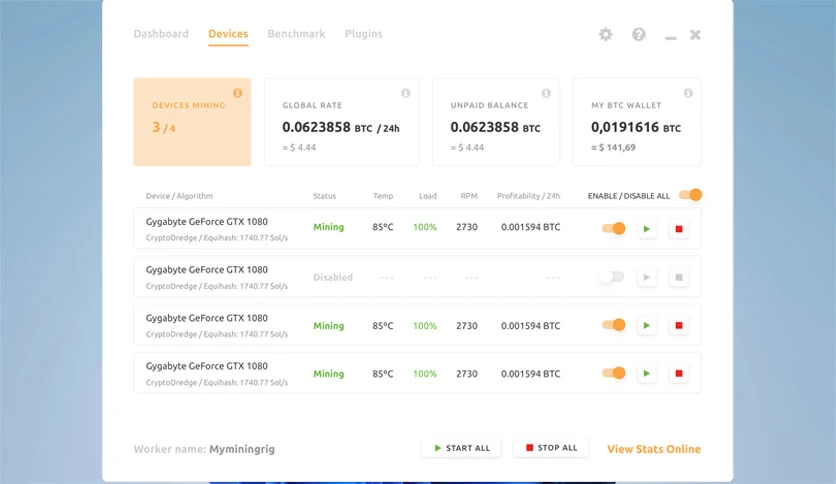Viewport: 836px width, 484px height.
Task: Click My BTC Wallet 0,0191616 BTC value
Action: (636, 127)
